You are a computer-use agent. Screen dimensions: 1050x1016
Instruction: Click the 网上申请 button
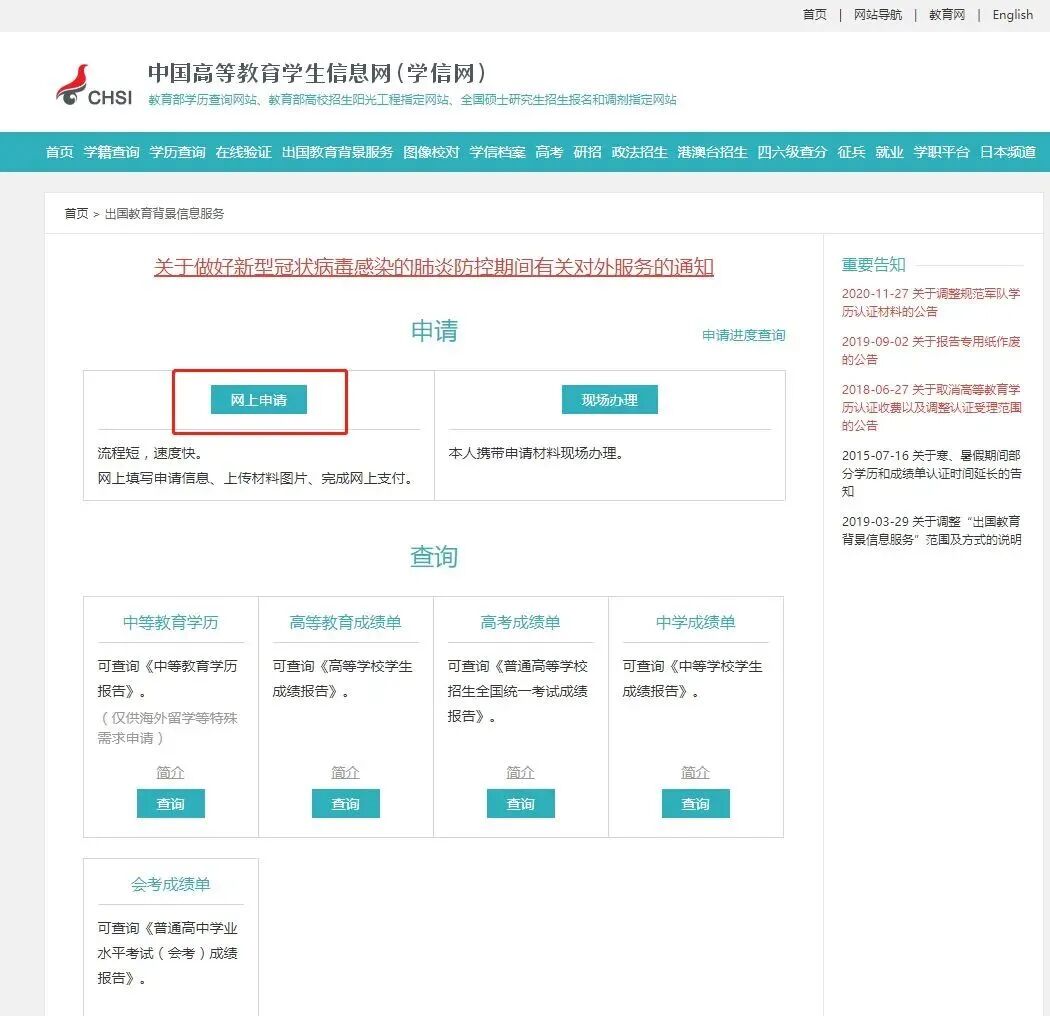258,400
